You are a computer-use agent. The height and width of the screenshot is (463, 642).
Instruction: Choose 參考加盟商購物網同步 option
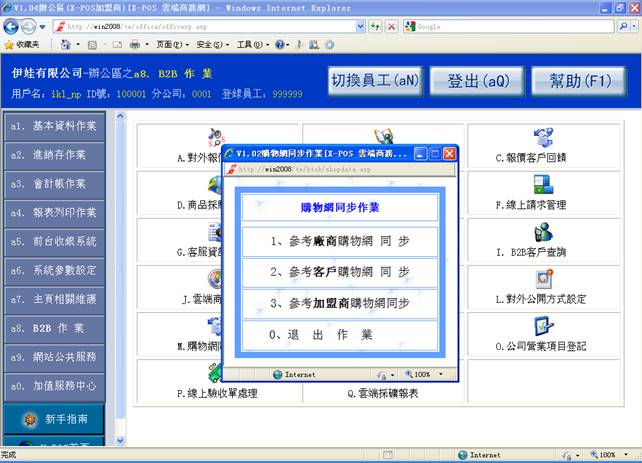[340, 303]
